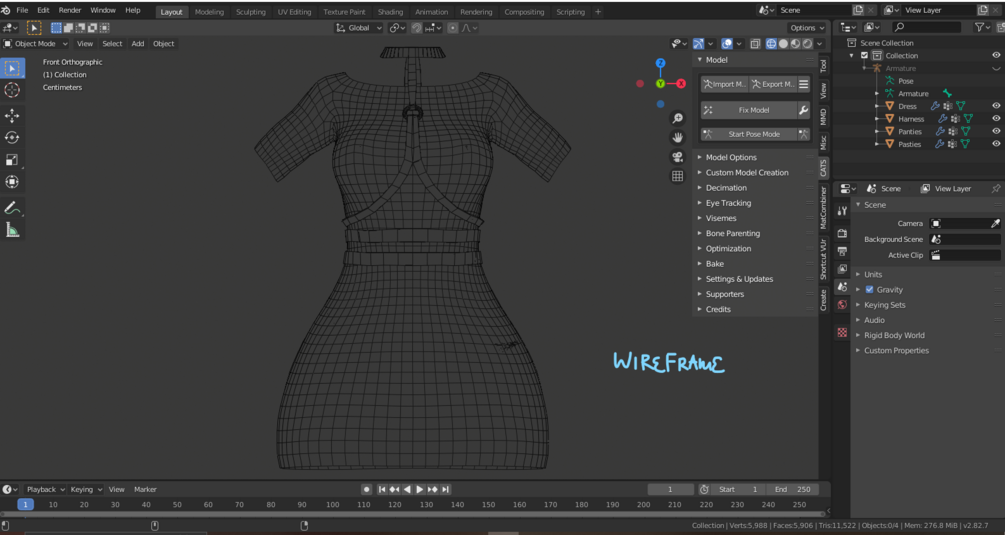The height and width of the screenshot is (535, 1005).
Task: Select the Move tool
Action: point(12,116)
